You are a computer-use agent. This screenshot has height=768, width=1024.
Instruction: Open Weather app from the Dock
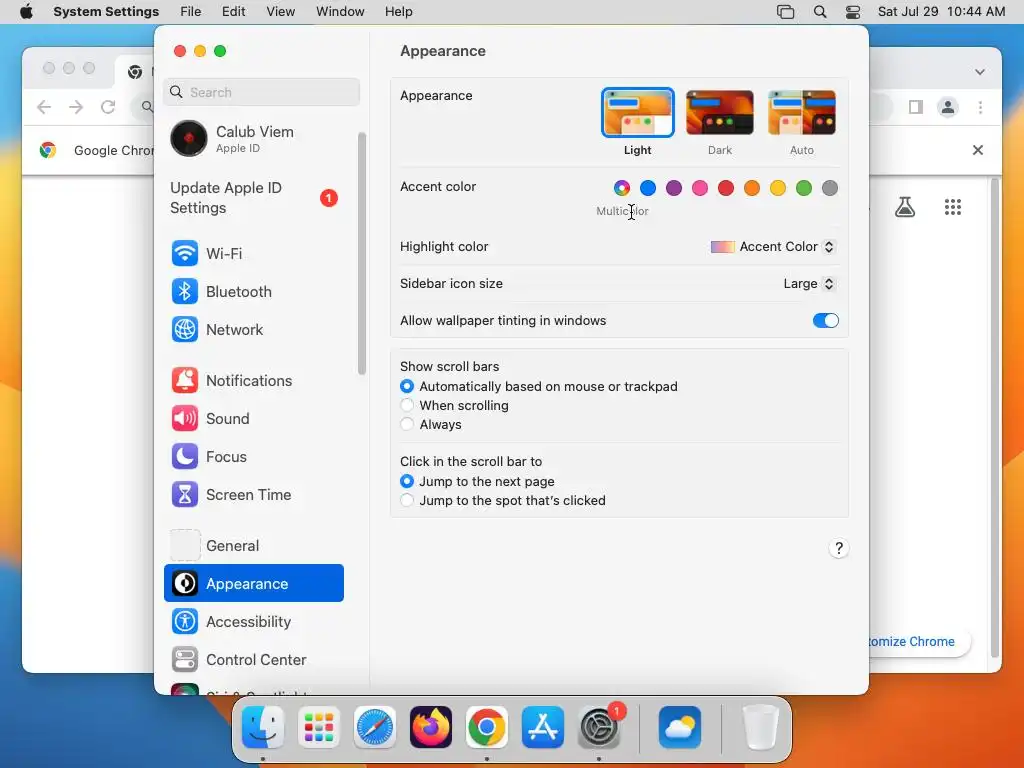680,727
